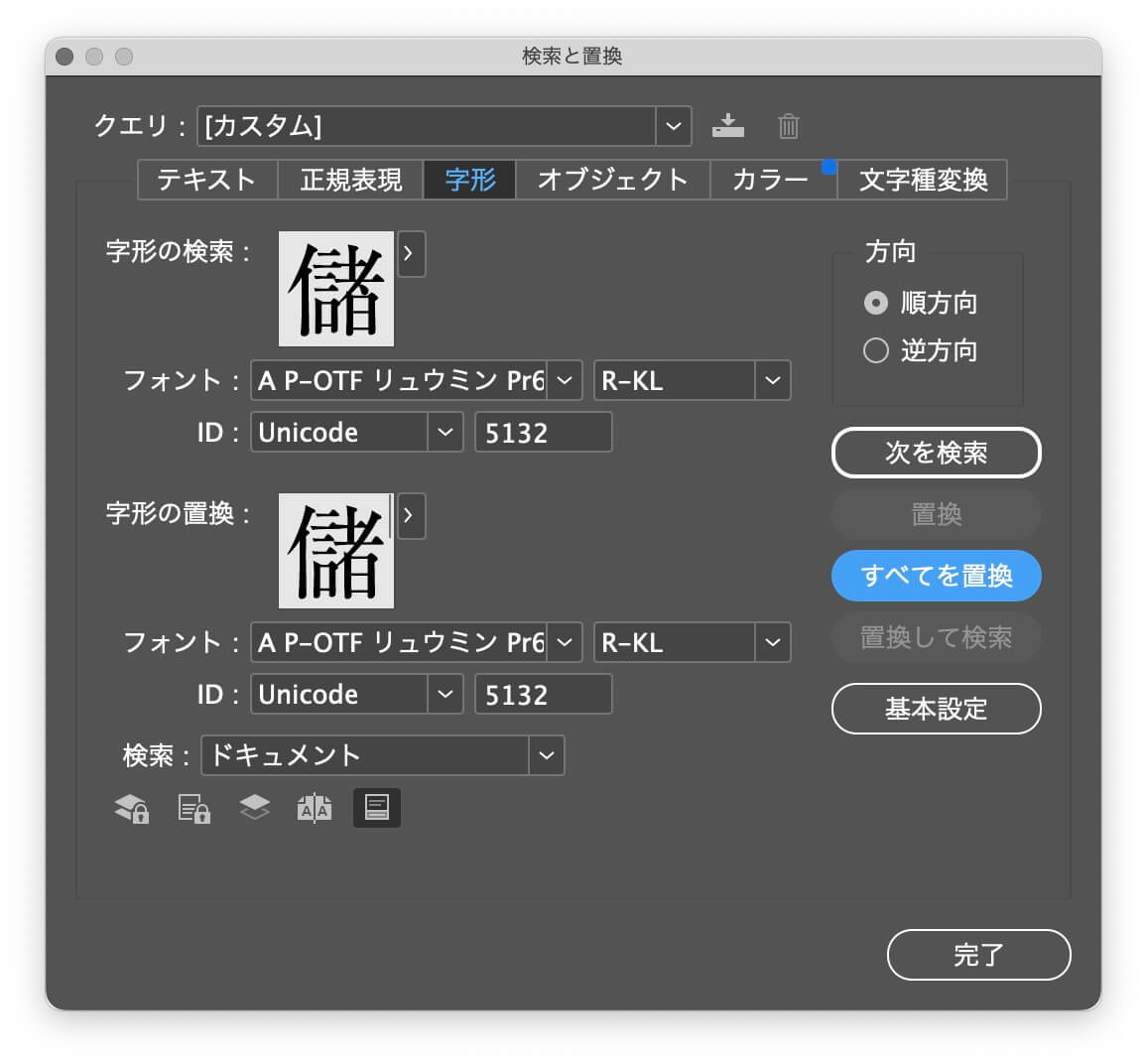The width and height of the screenshot is (1147, 1064).
Task: Click the replace ID value field 5132
Action: pos(544,695)
